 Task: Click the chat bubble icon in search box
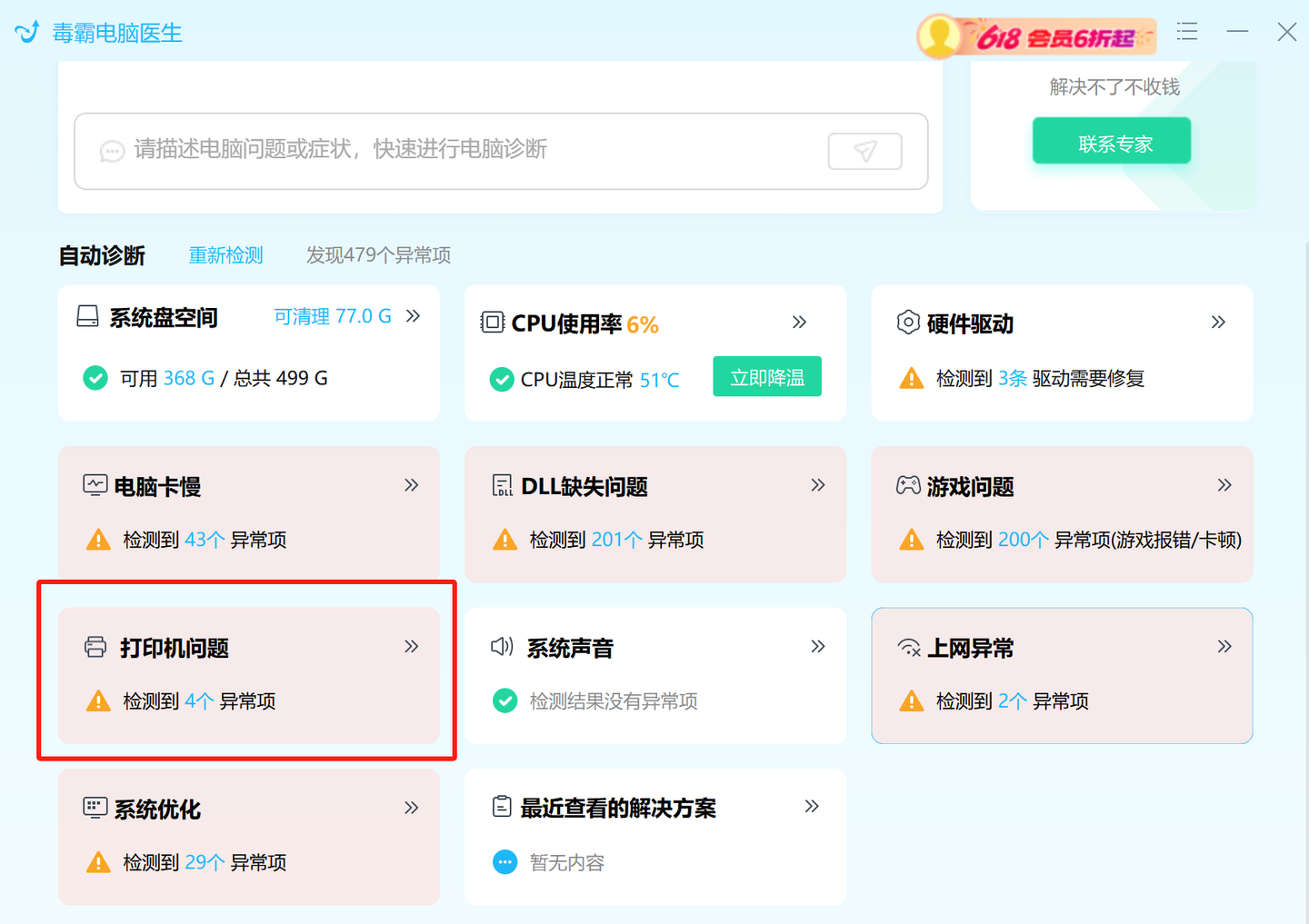112,151
